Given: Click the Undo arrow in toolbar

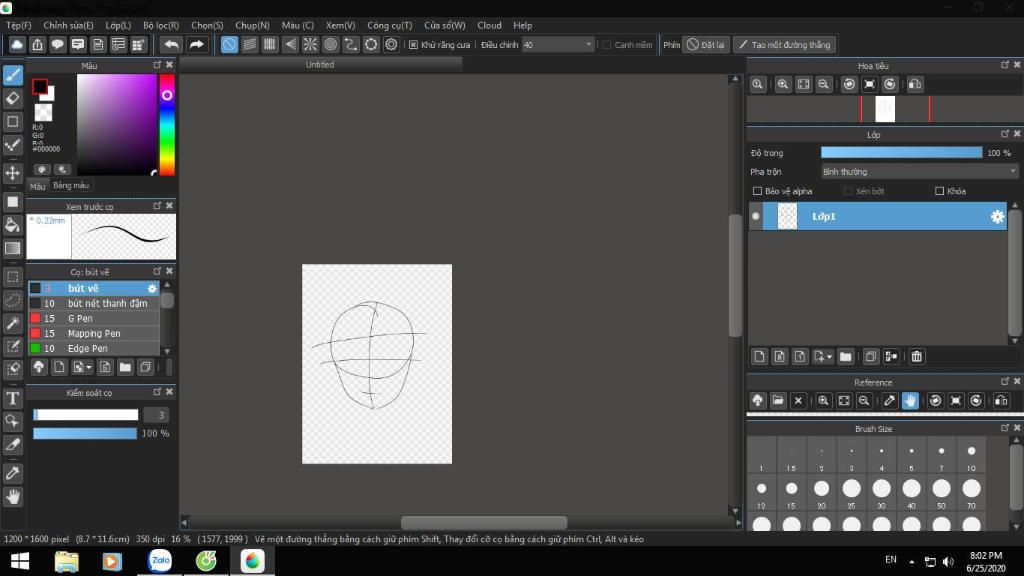Looking at the screenshot, I should point(171,44).
